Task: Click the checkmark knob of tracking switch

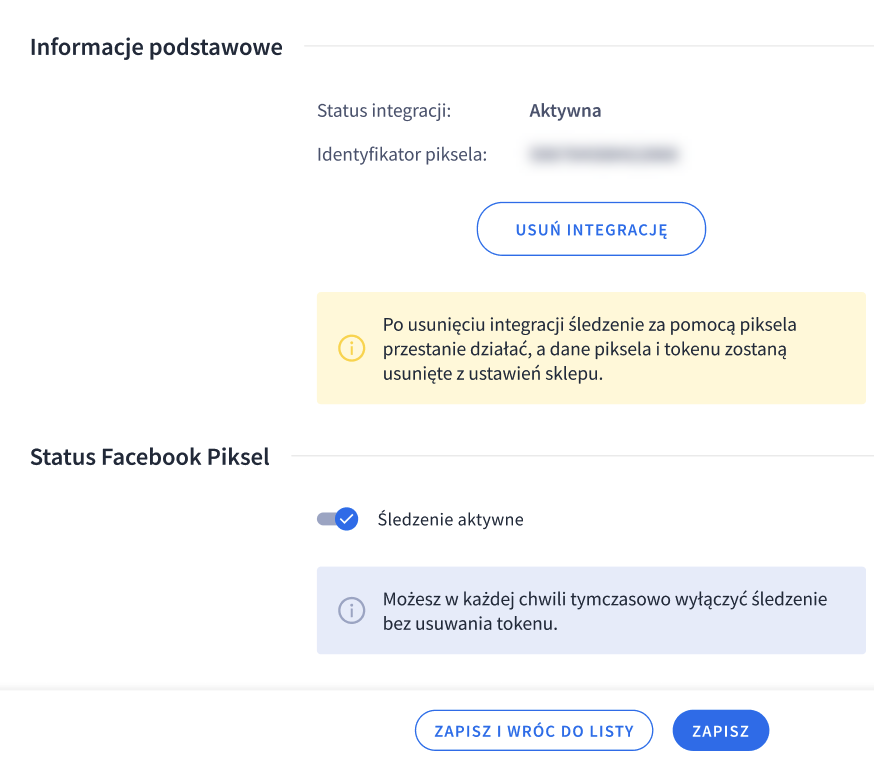Action: [x=346, y=519]
